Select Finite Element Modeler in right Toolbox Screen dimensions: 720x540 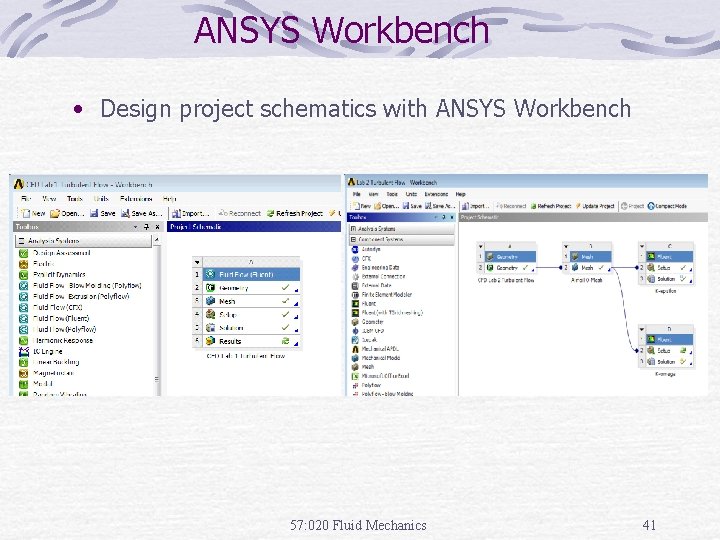click(x=382, y=294)
